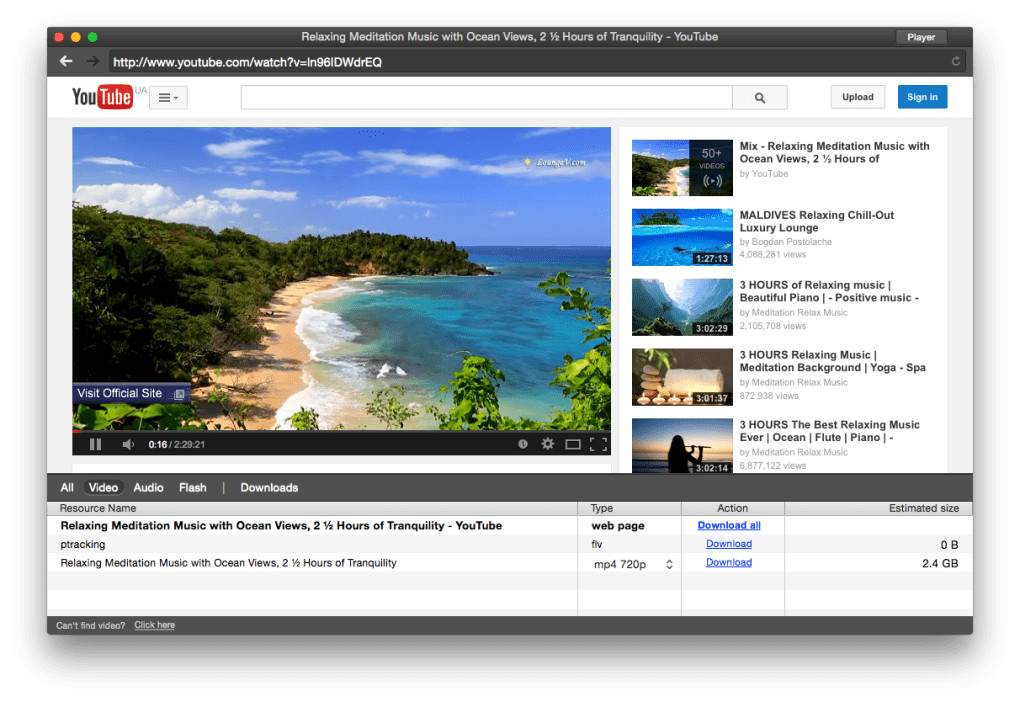Viewport: 1020px width, 702px height.
Task: Go forward with the forward arrow
Action: 92,61
